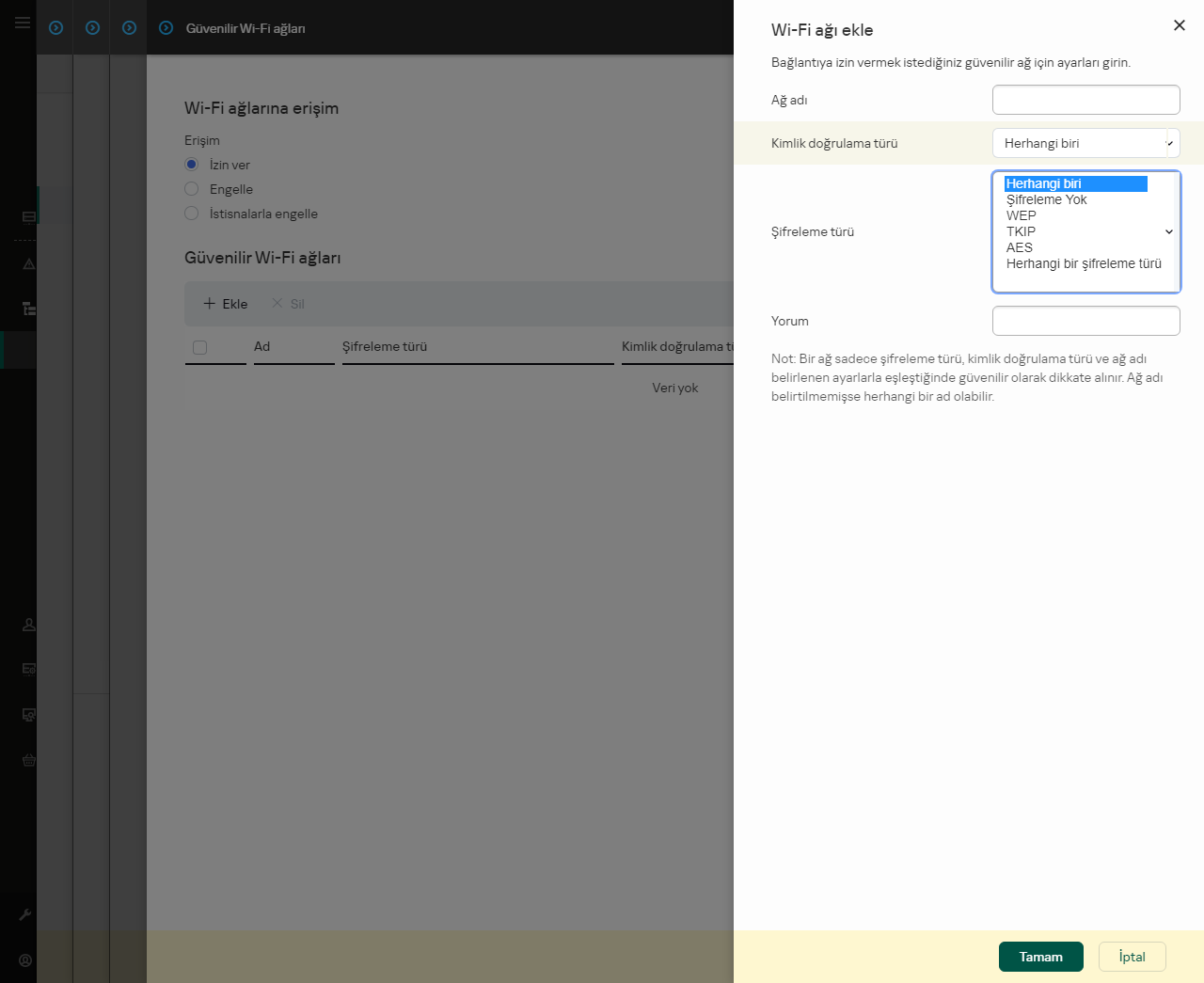Click Ekle to add a trusted network
Image resolution: width=1204 pixels, height=983 pixels.
tap(224, 304)
